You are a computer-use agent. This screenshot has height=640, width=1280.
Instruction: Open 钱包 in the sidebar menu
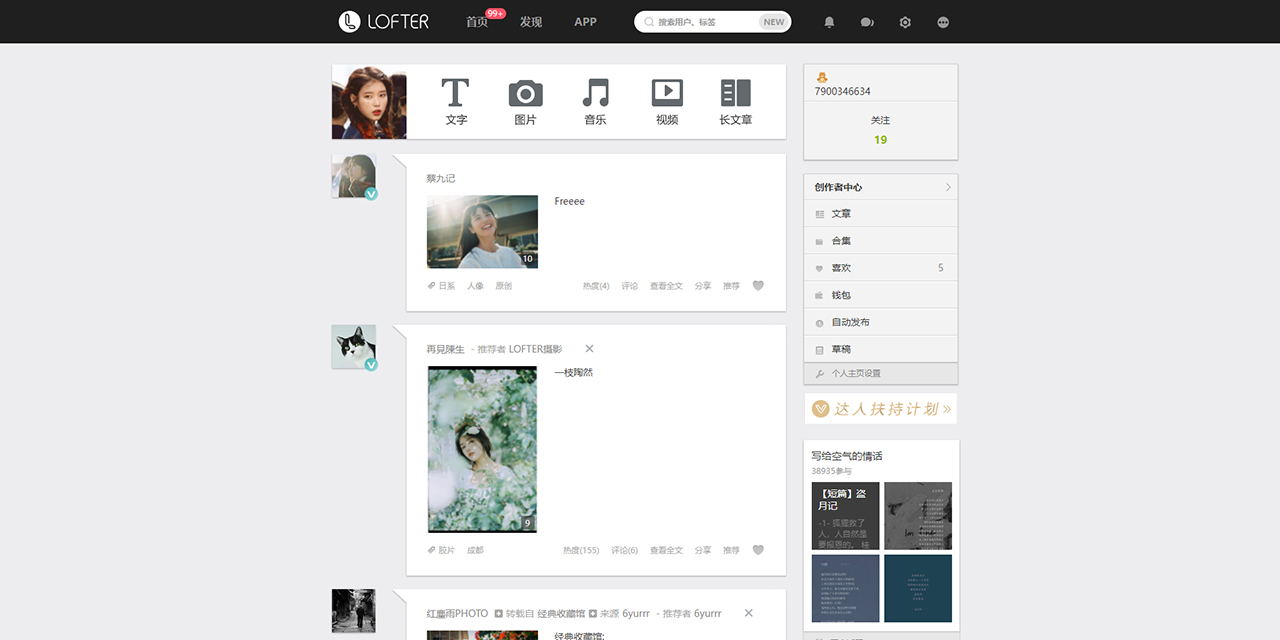coord(880,295)
